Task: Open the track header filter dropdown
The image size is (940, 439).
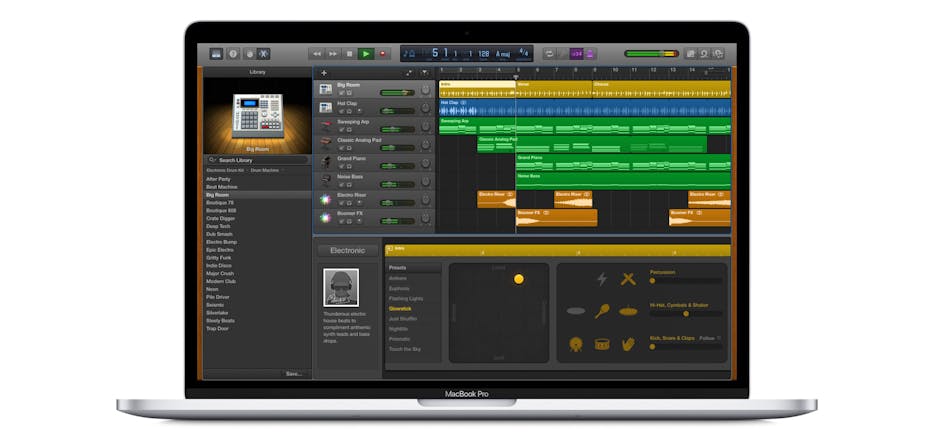Action: pyautogui.click(x=424, y=72)
